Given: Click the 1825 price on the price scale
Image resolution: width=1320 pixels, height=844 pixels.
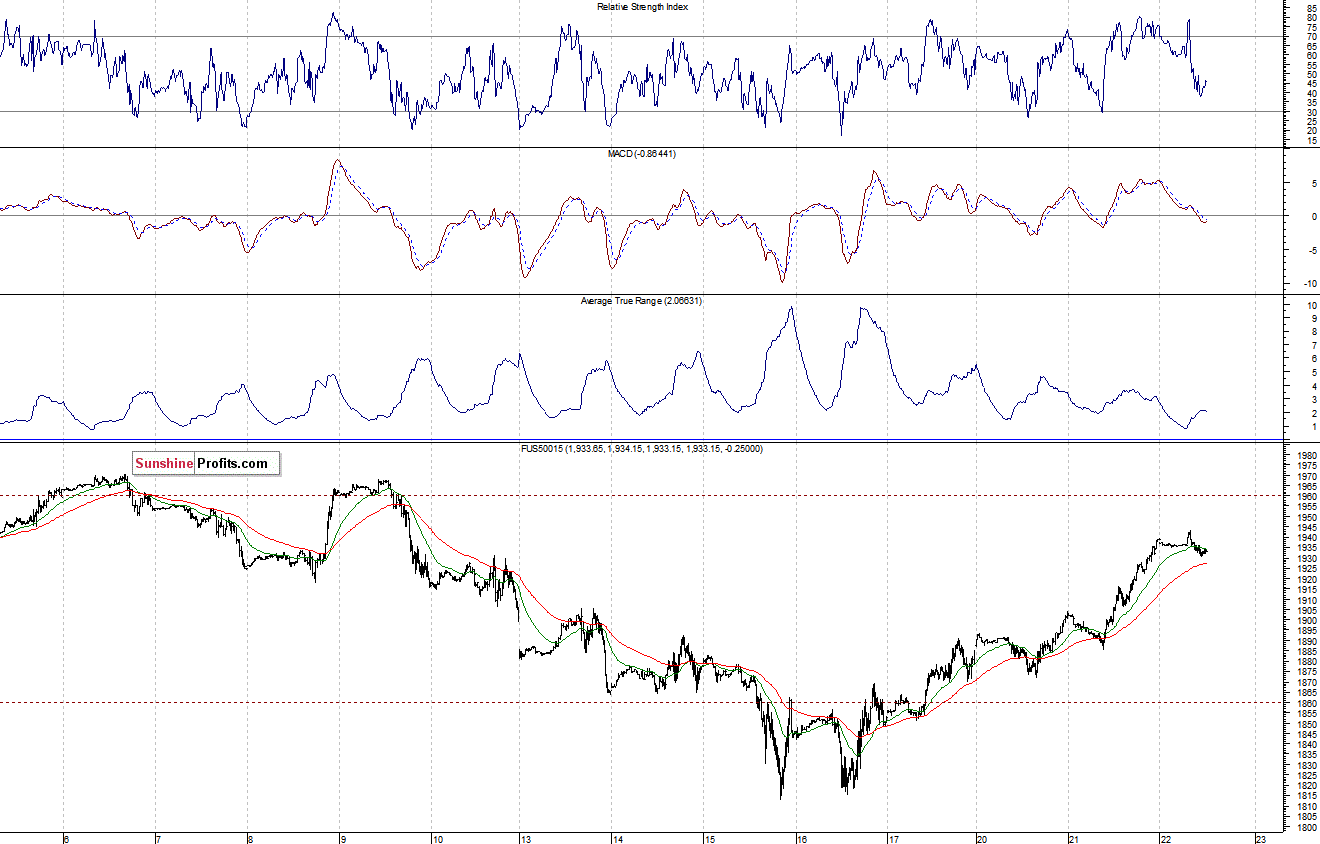Looking at the screenshot, I should (1305, 776).
